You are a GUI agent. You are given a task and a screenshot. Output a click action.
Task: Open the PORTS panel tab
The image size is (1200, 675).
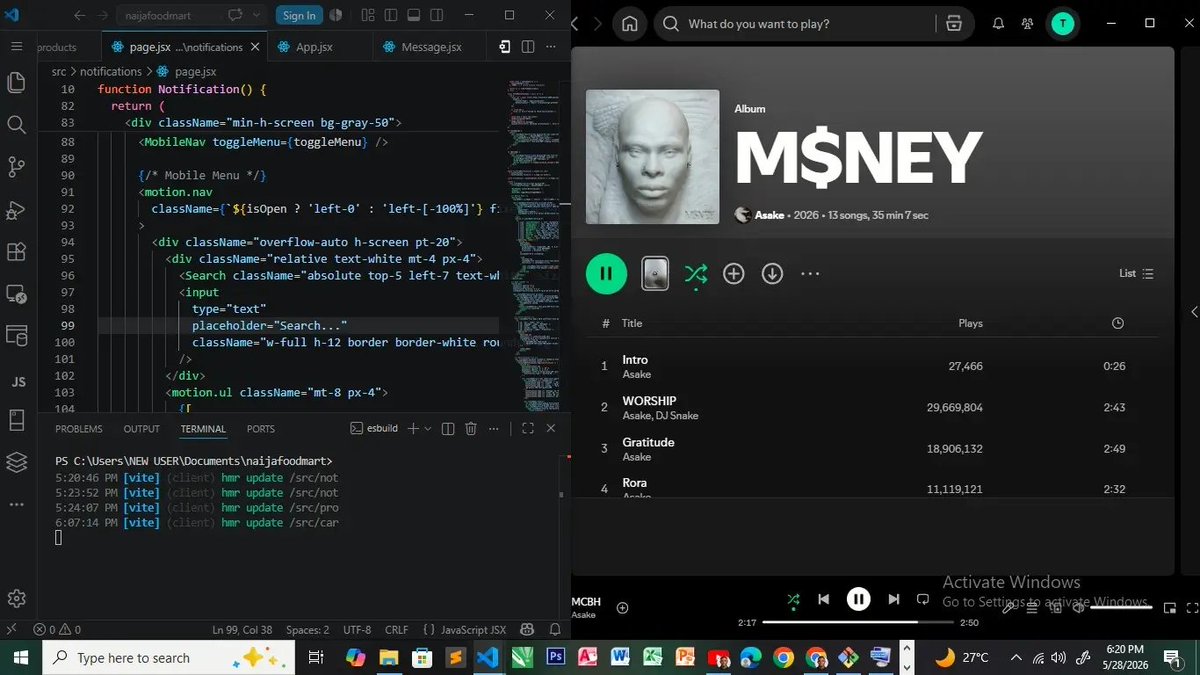261,429
